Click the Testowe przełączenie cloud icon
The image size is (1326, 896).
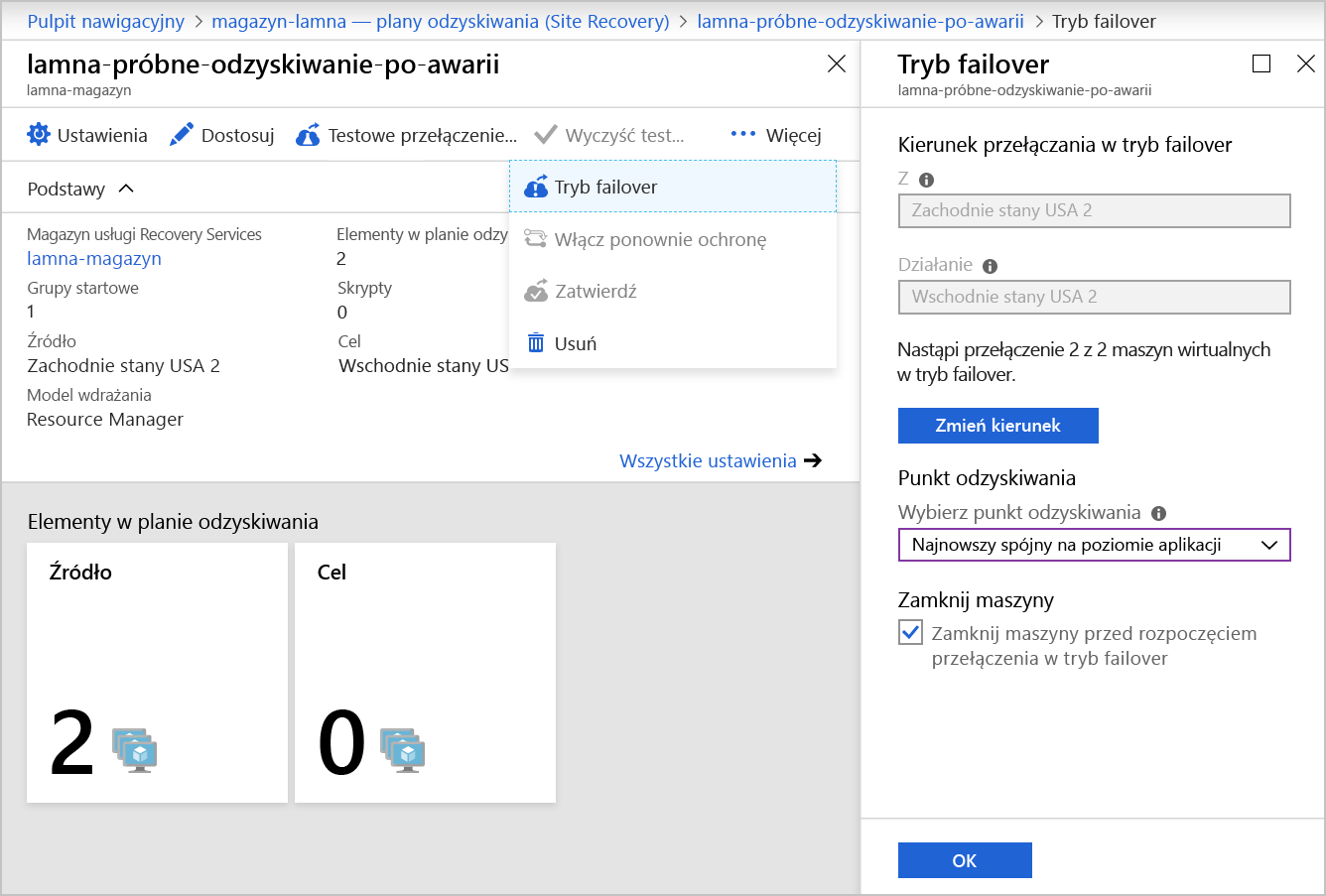308,135
